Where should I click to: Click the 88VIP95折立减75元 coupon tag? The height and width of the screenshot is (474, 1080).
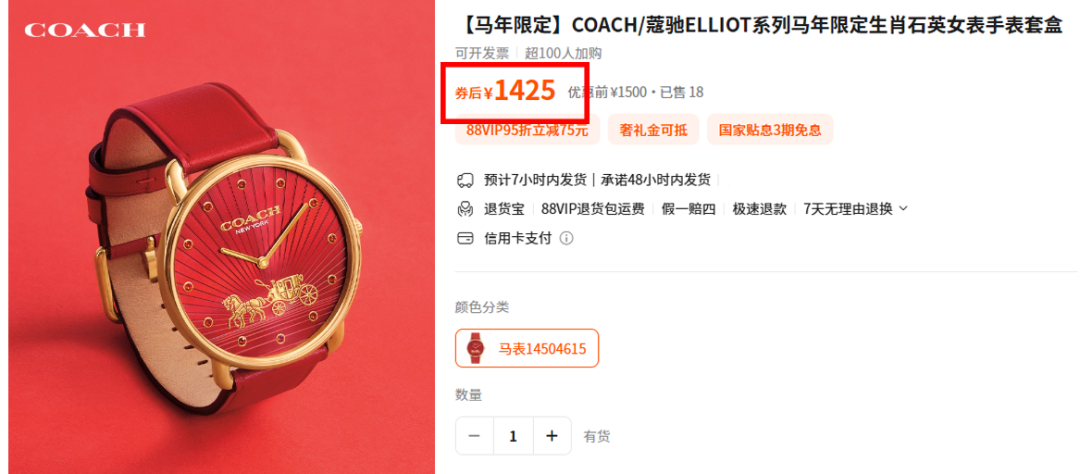(527, 130)
